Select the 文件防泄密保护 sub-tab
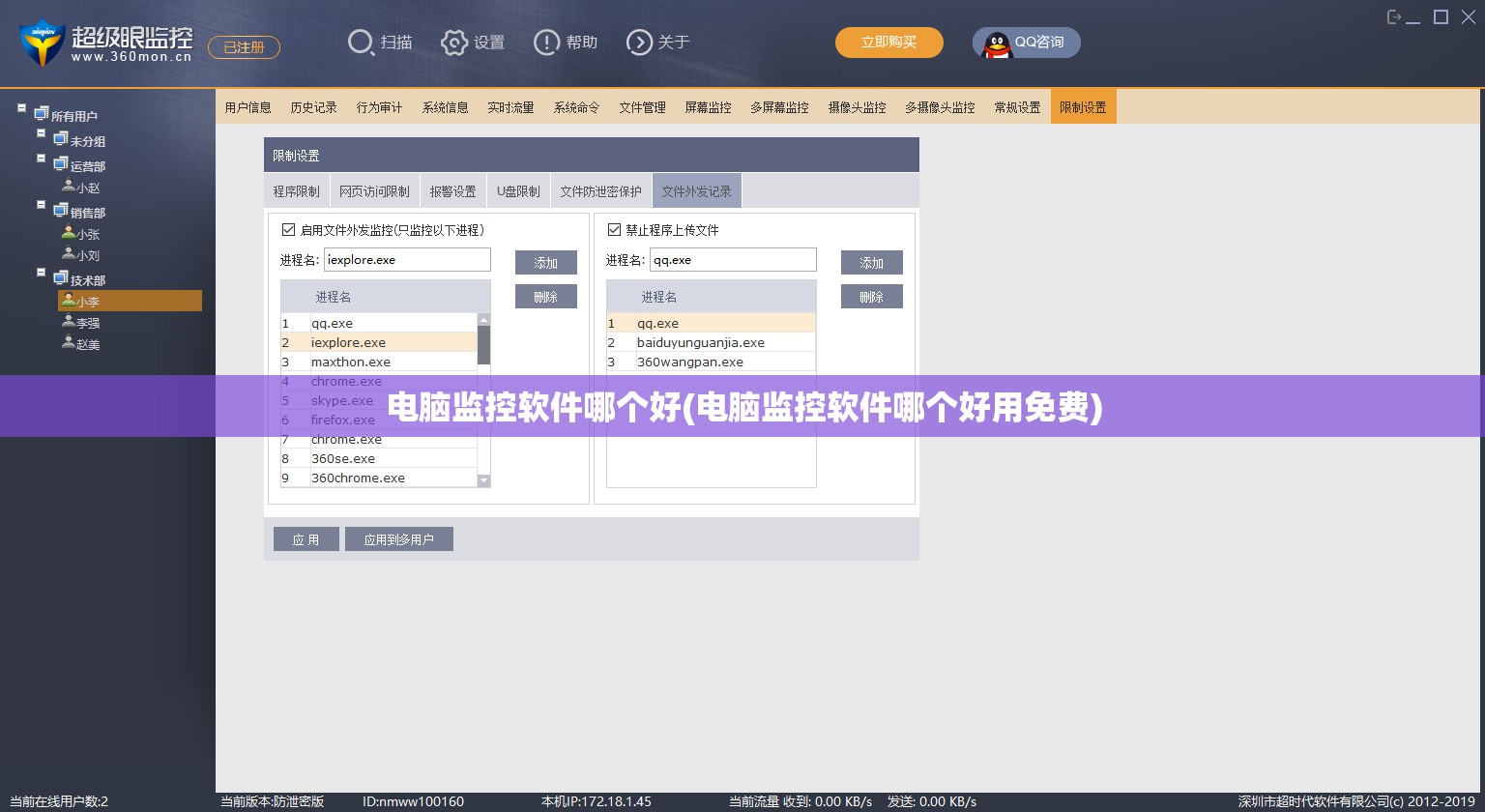The width and height of the screenshot is (1485, 812). (601, 191)
